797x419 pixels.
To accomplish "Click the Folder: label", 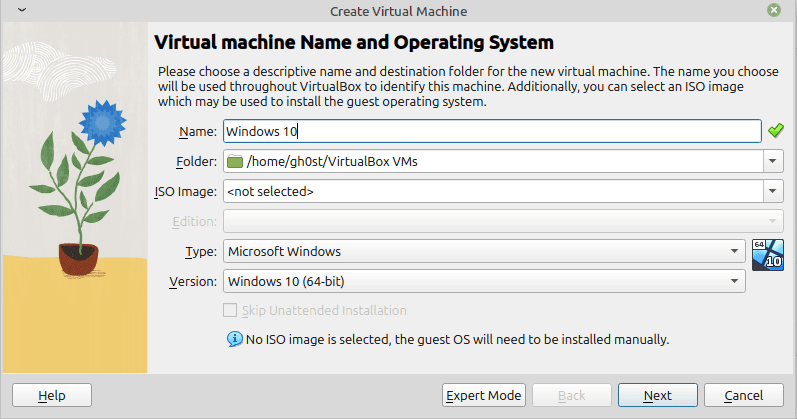I will [x=196, y=162].
